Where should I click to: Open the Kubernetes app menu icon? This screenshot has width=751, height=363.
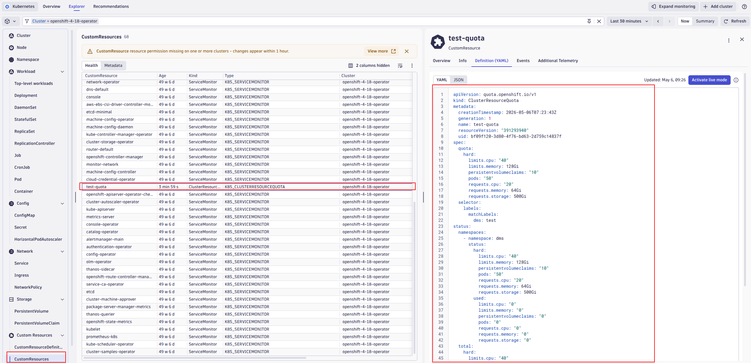7,7
